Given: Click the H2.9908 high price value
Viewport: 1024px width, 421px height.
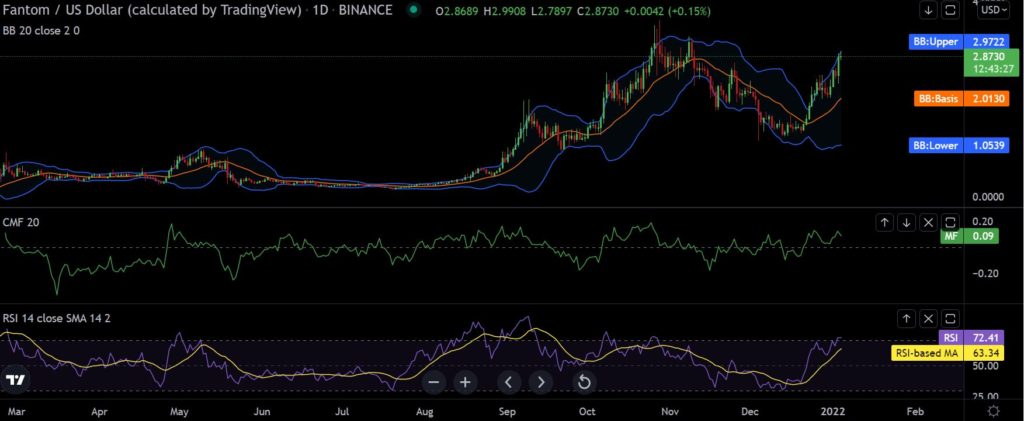Looking at the screenshot, I should coord(507,11).
